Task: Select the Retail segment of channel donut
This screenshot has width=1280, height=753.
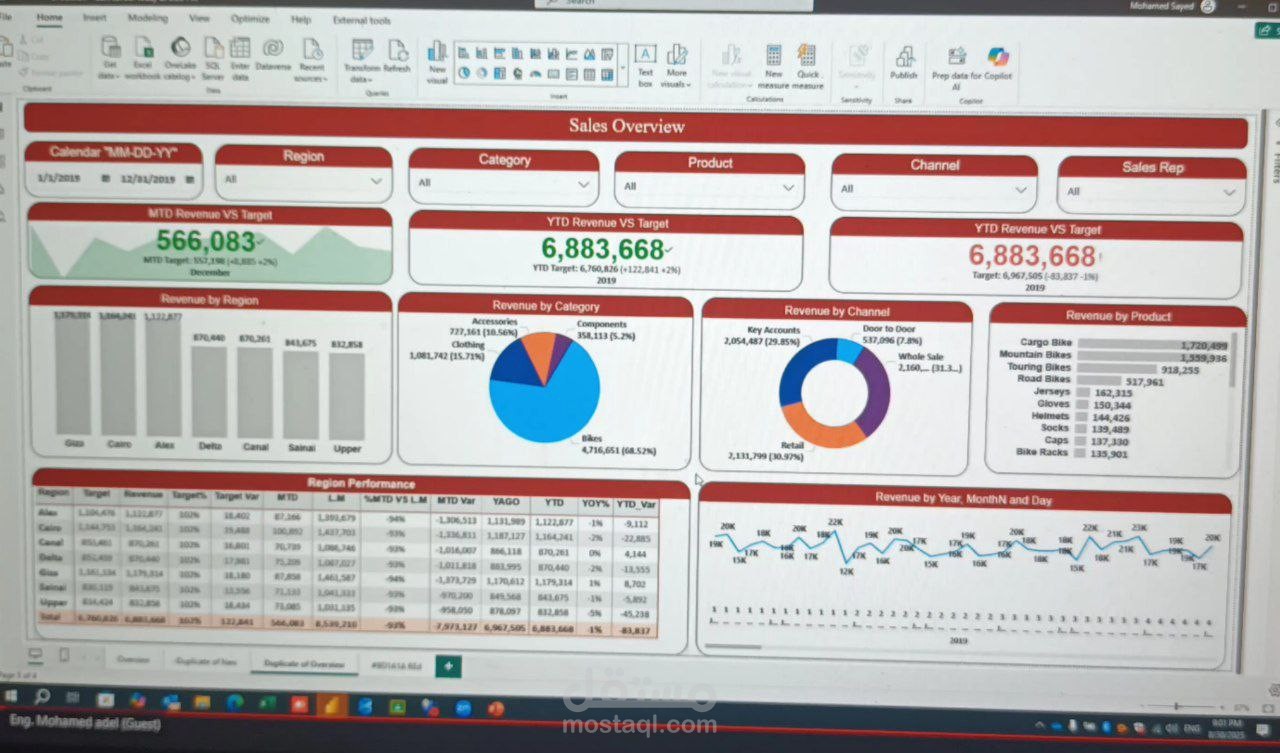Action: pos(822,425)
